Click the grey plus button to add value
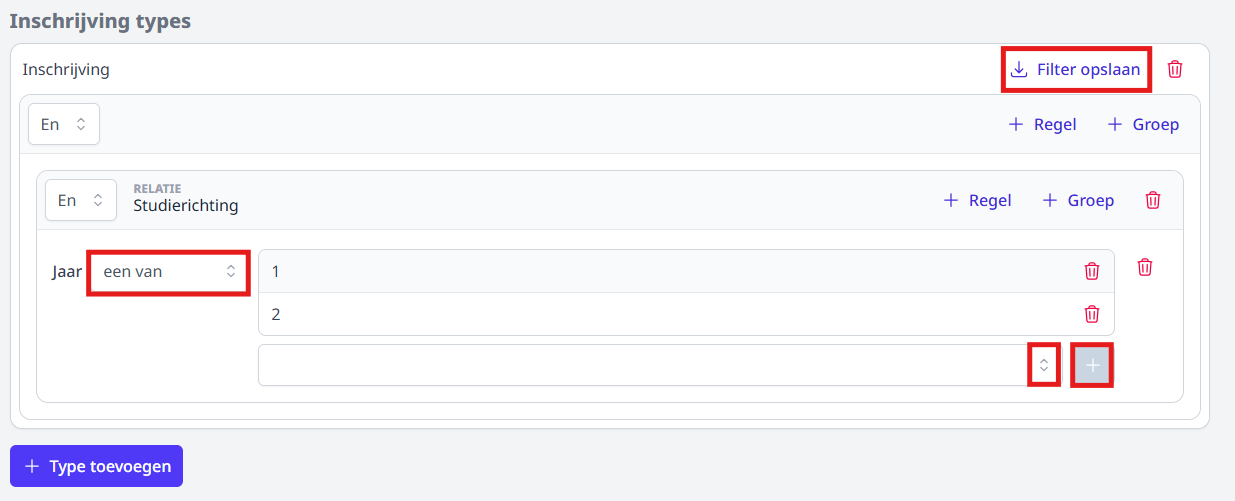The image size is (1235, 501). 1092,365
